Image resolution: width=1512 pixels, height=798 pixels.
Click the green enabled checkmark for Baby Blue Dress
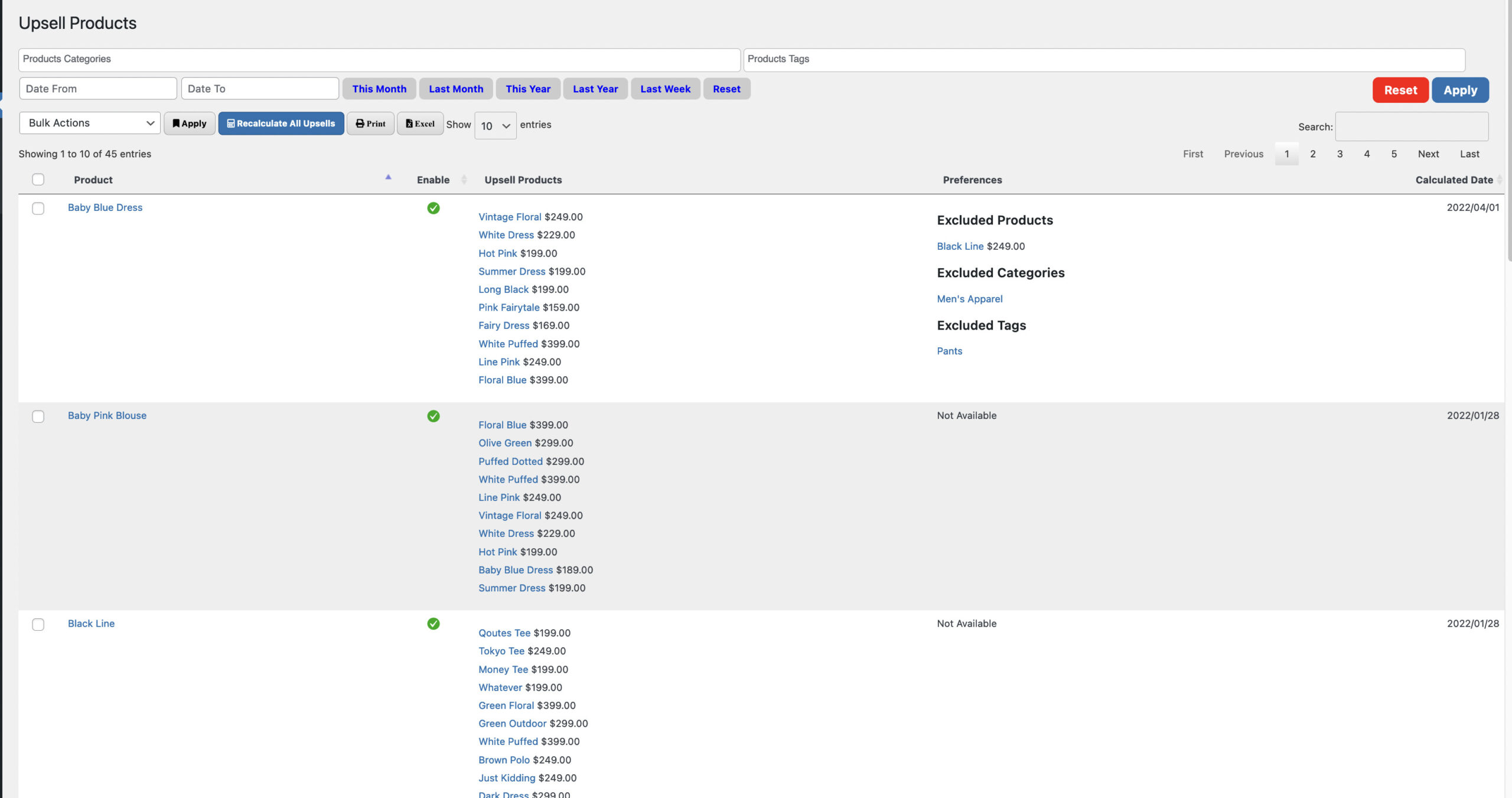pos(434,208)
